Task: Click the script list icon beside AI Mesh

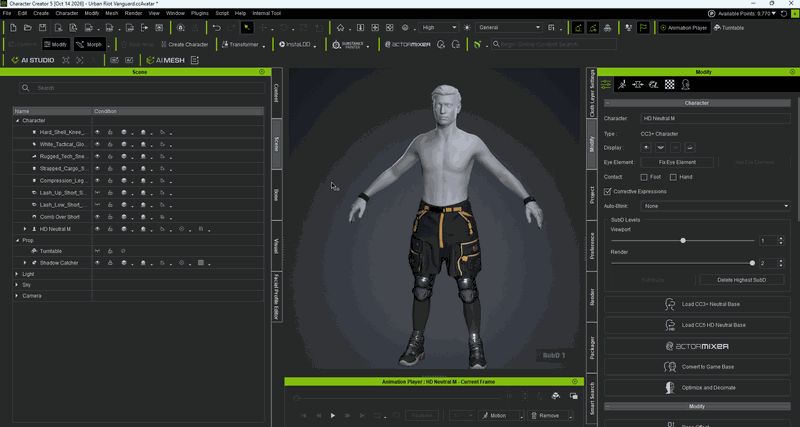Action: click(x=194, y=60)
